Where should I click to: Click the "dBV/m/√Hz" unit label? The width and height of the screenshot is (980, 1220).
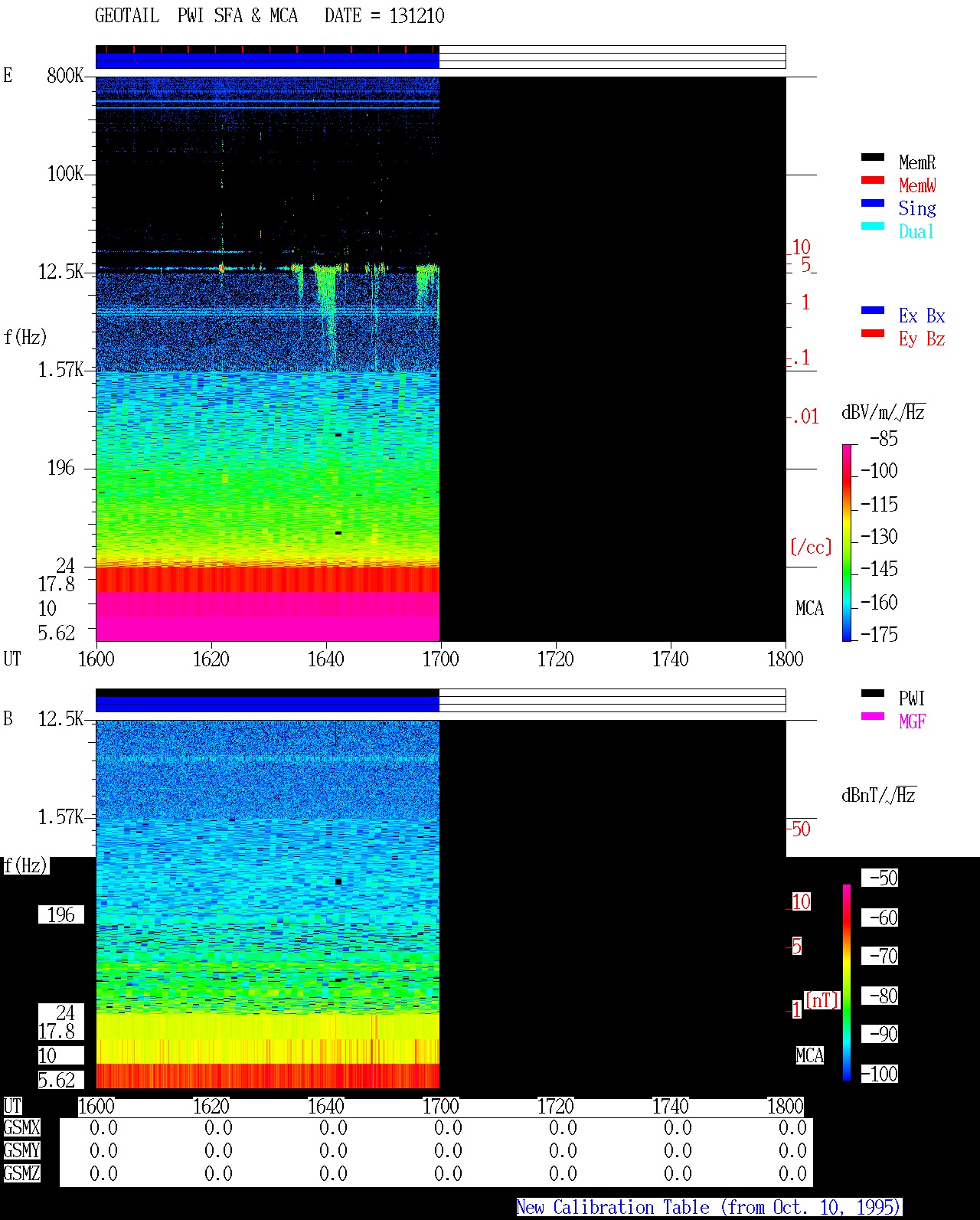click(884, 412)
